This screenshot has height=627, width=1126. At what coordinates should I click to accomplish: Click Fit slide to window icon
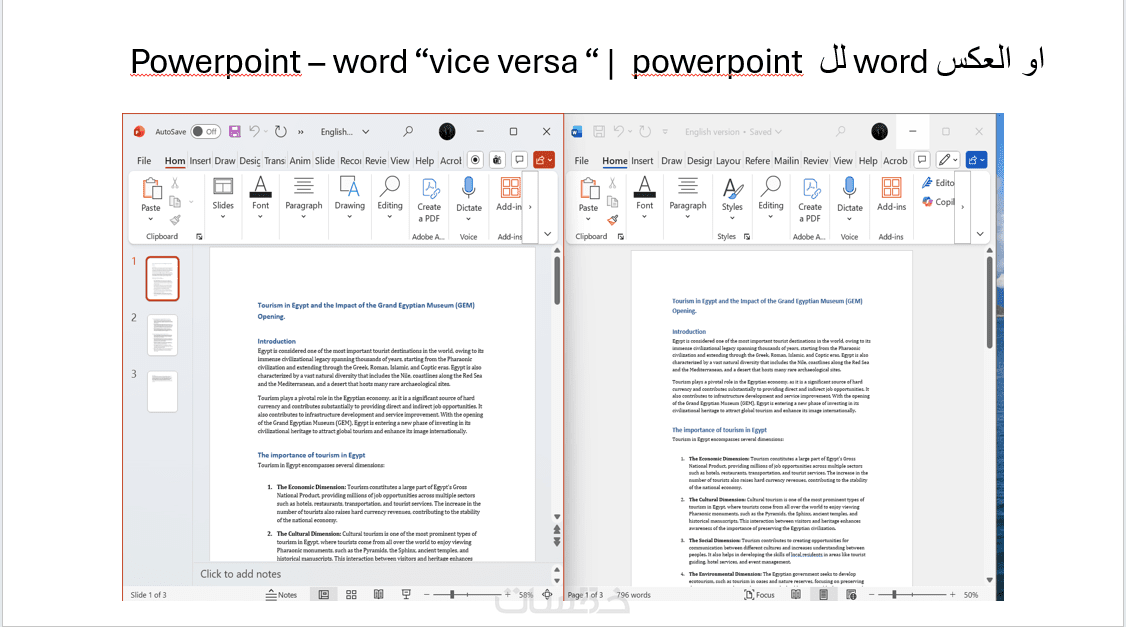click(547, 595)
